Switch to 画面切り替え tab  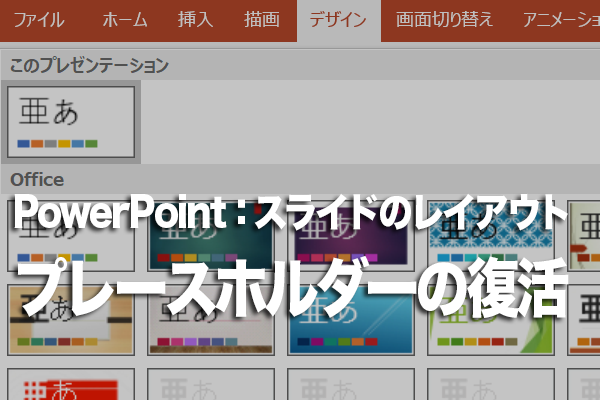444,20
